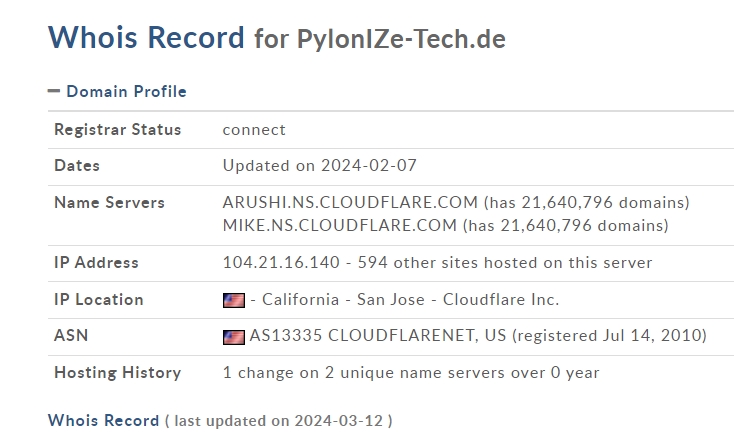Click the Hosting History row label

point(117,373)
